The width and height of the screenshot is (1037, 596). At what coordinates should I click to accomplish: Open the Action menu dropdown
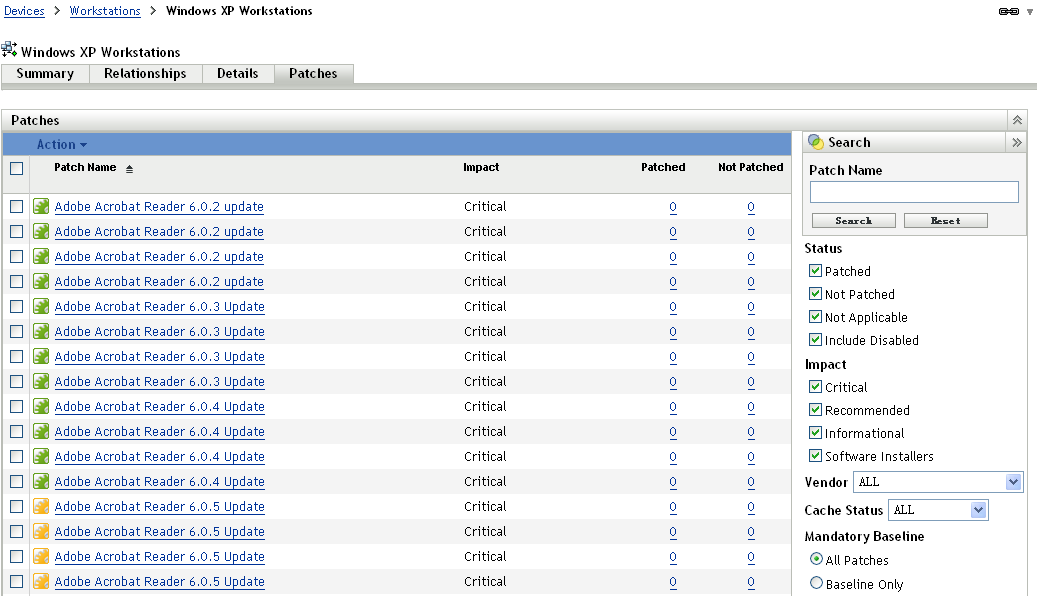(62, 143)
